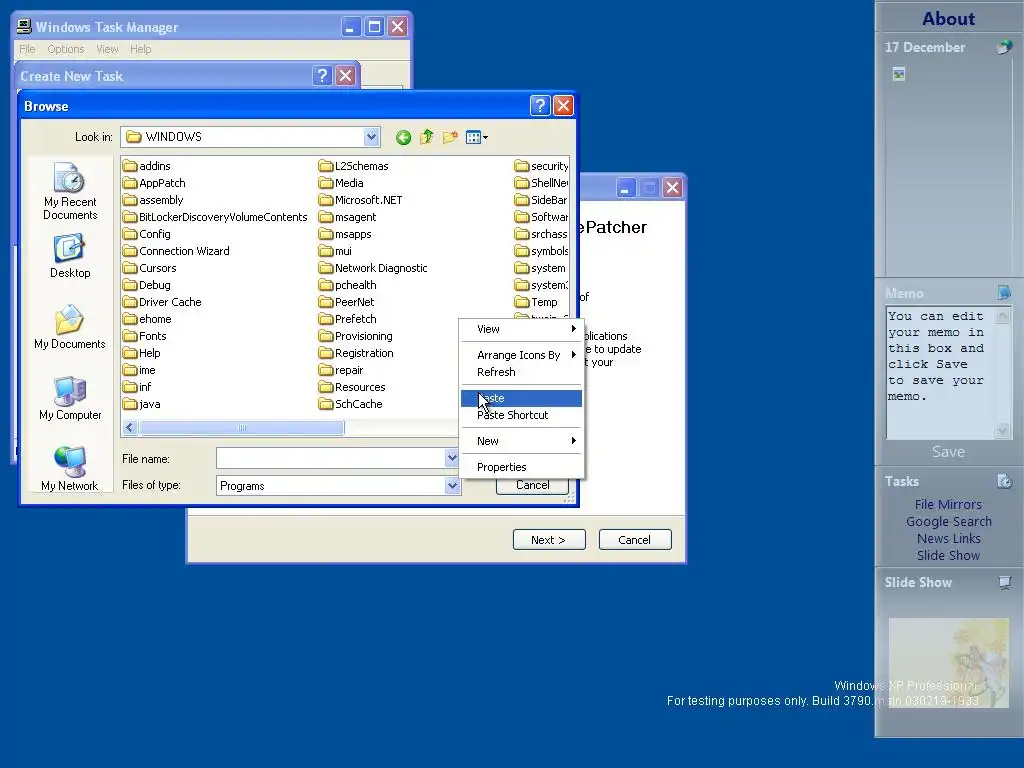Open the News Links link
This screenshot has height=768, width=1024.
click(x=948, y=538)
